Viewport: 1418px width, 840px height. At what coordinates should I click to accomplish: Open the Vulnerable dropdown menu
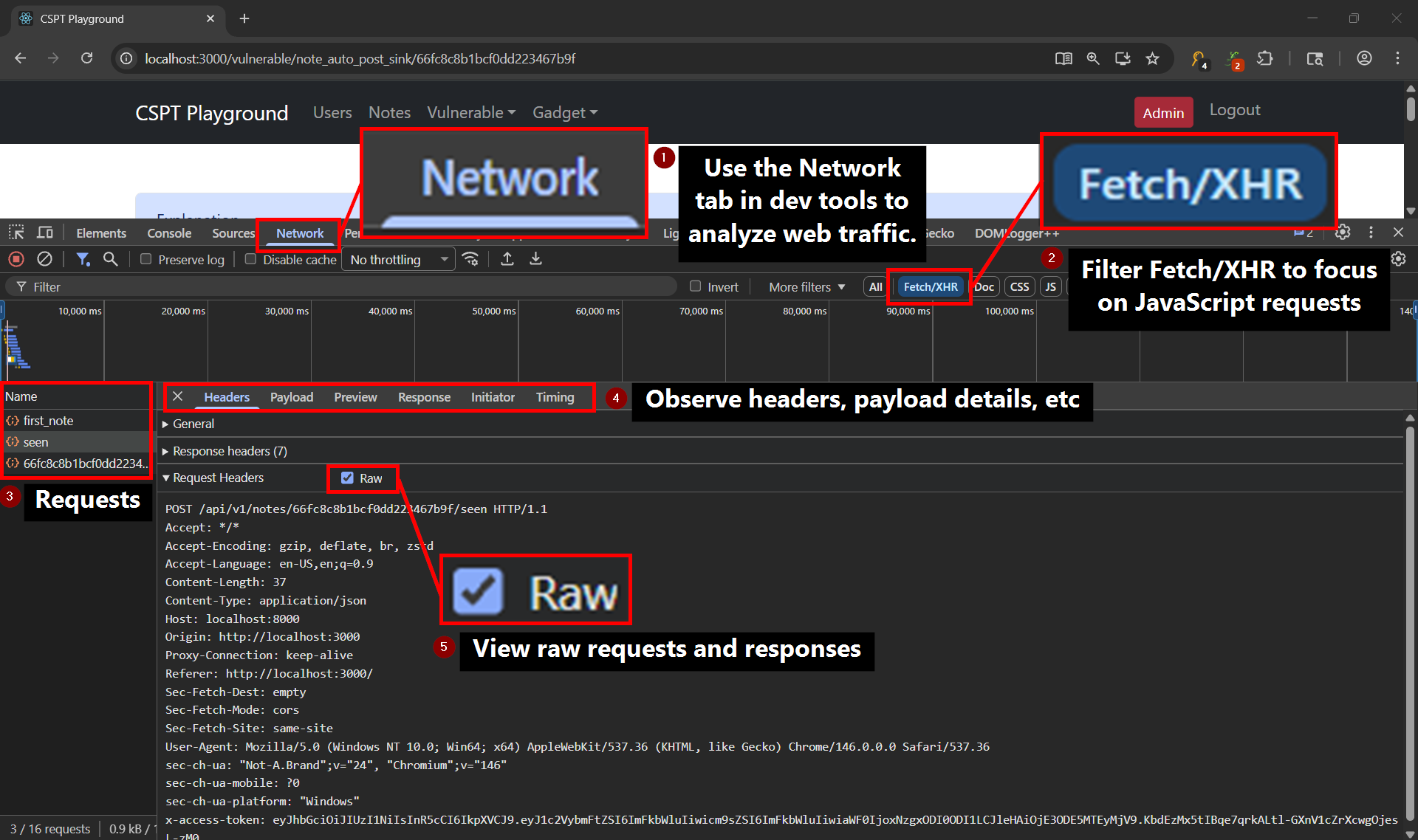[x=471, y=112]
